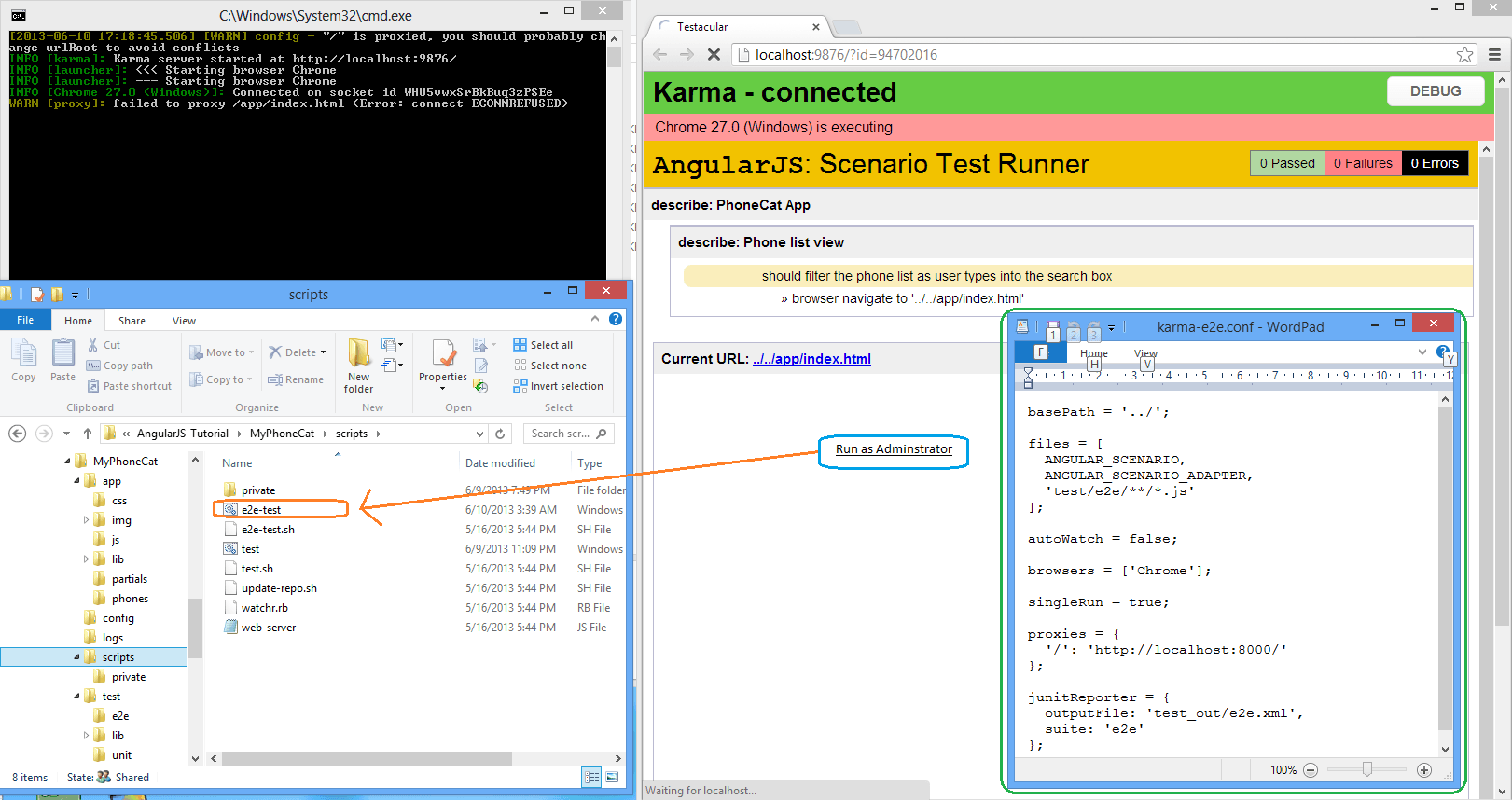Click the Karma DEBUG button

(x=1436, y=91)
